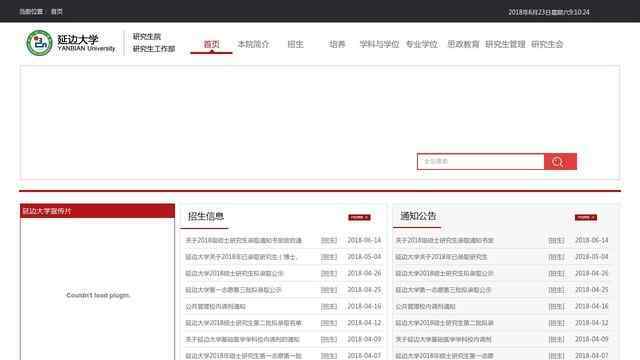The image size is (640, 360).
Task: Open the 专业学位 navigation item
Action: click(x=421, y=44)
